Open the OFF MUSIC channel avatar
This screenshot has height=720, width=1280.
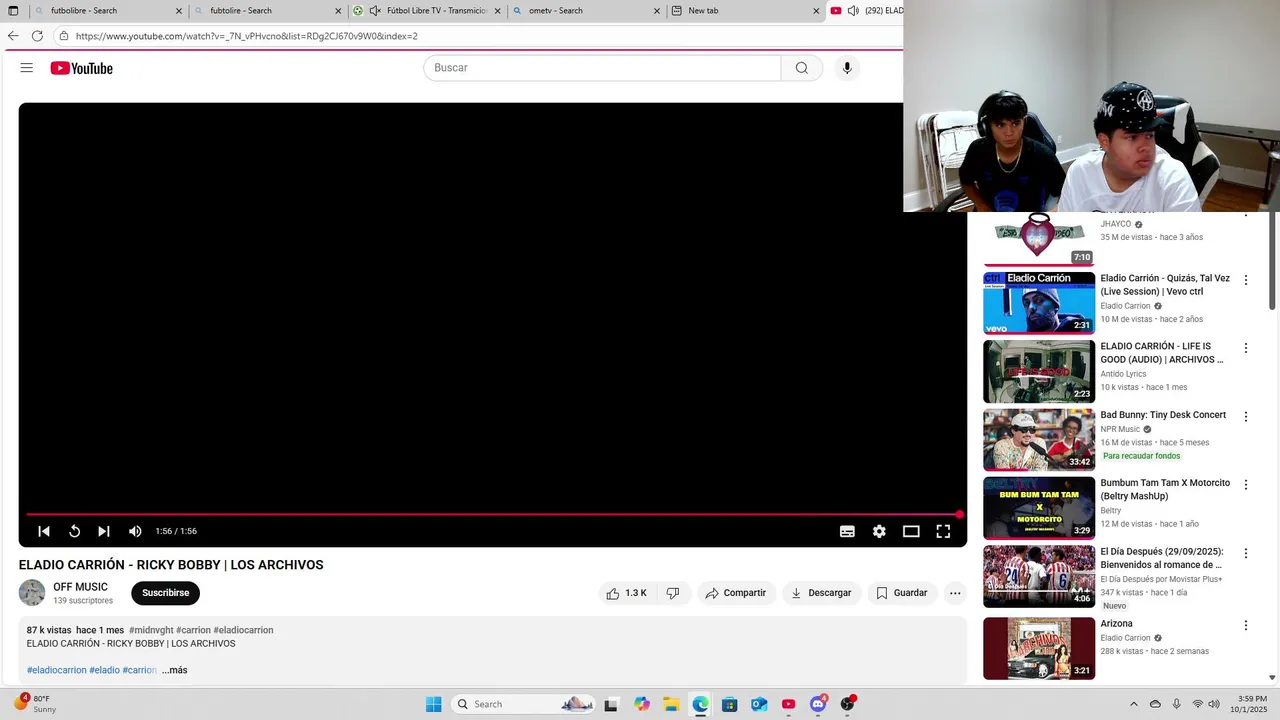pos(32,592)
